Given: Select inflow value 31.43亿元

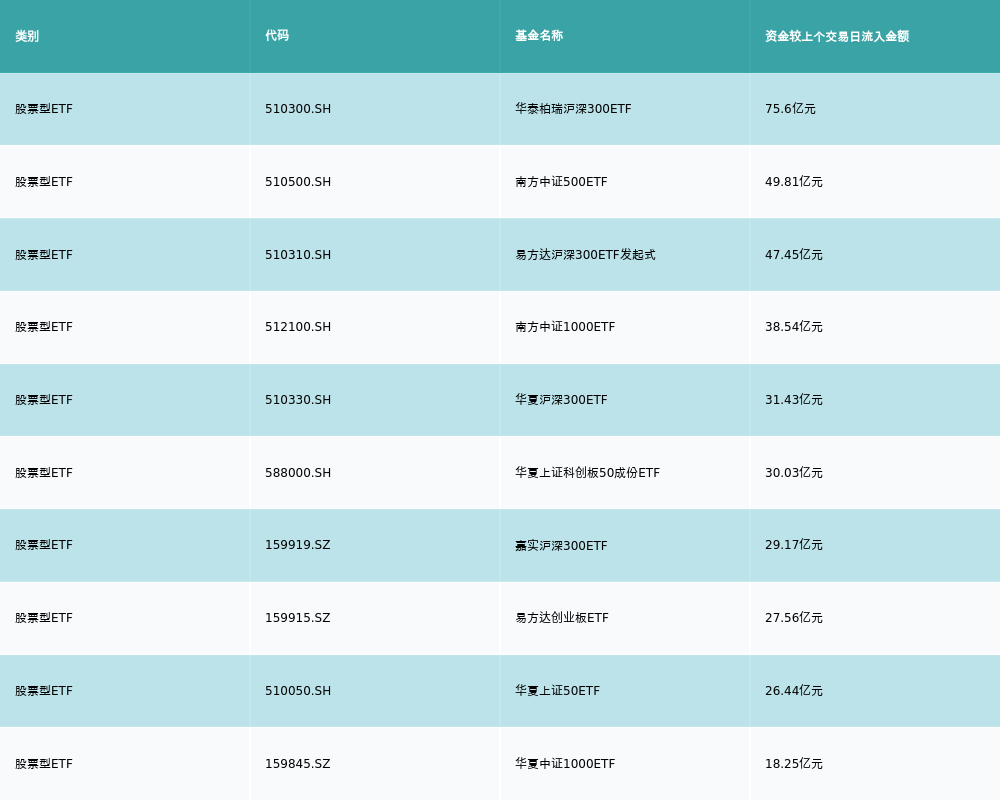Looking at the screenshot, I should click(x=794, y=400).
